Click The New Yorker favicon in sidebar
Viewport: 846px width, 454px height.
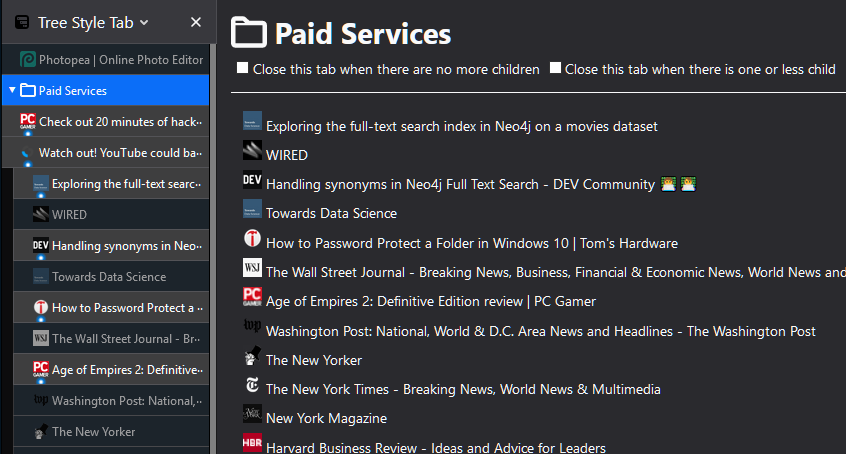(40, 431)
